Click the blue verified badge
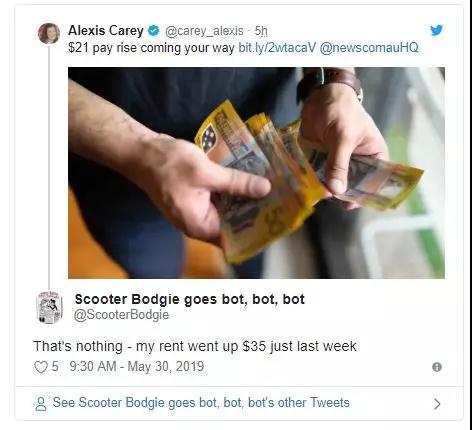Screen dimensions: 472x430 coord(153,31)
